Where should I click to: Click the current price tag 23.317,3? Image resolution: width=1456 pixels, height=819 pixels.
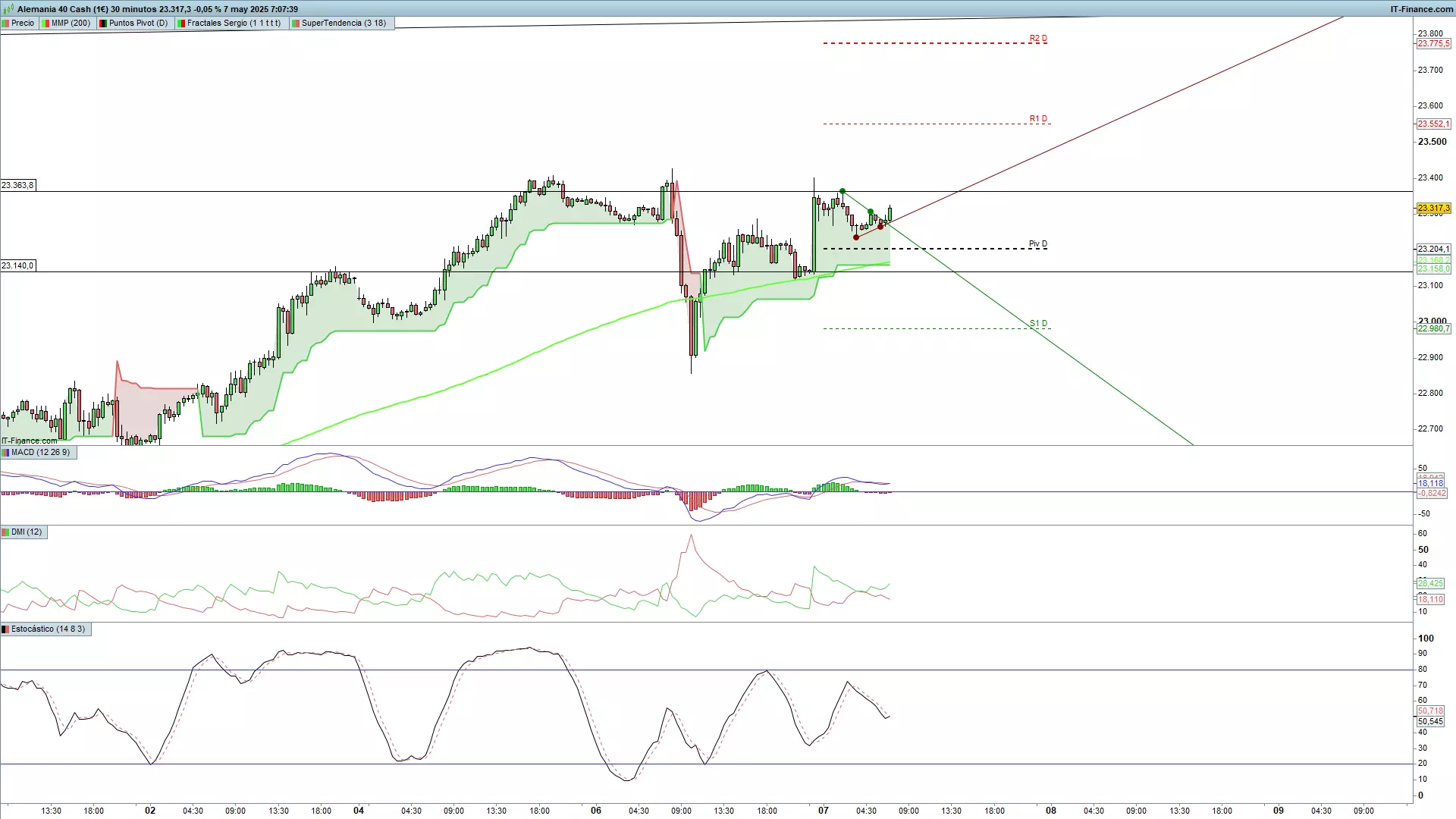click(x=1433, y=208)
